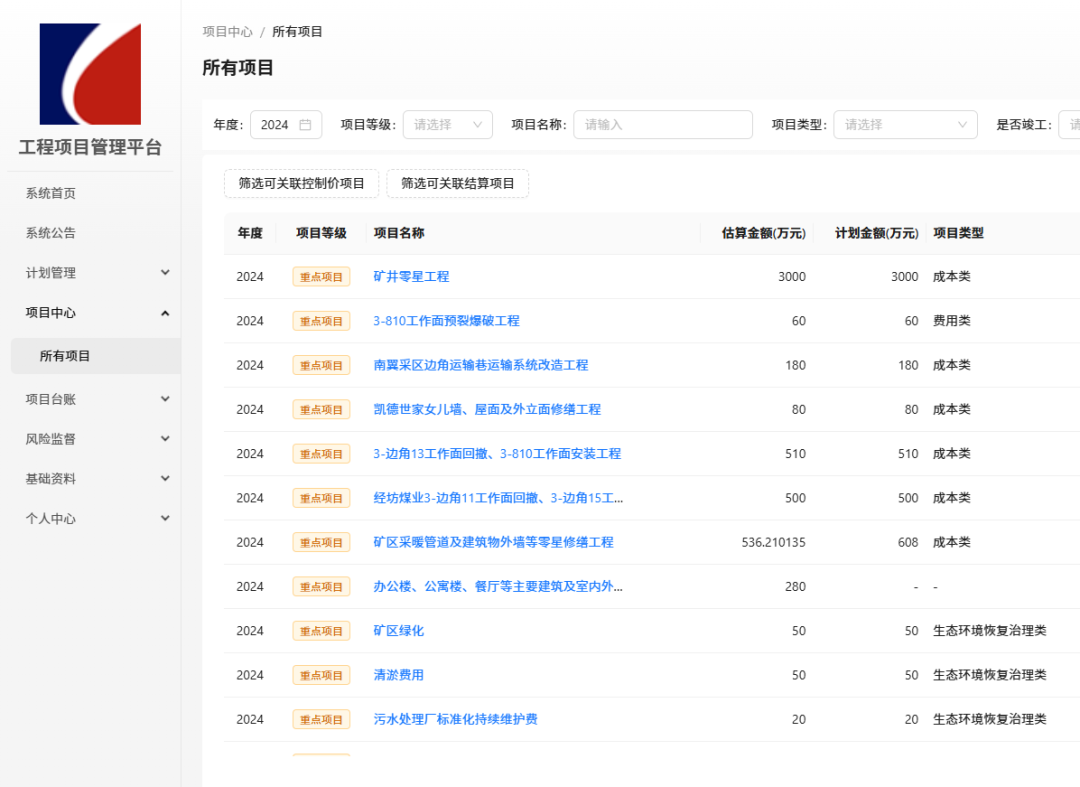Click estimate value 280
This screenshot has width=1080, height=787.
click(x=796, y=587)
